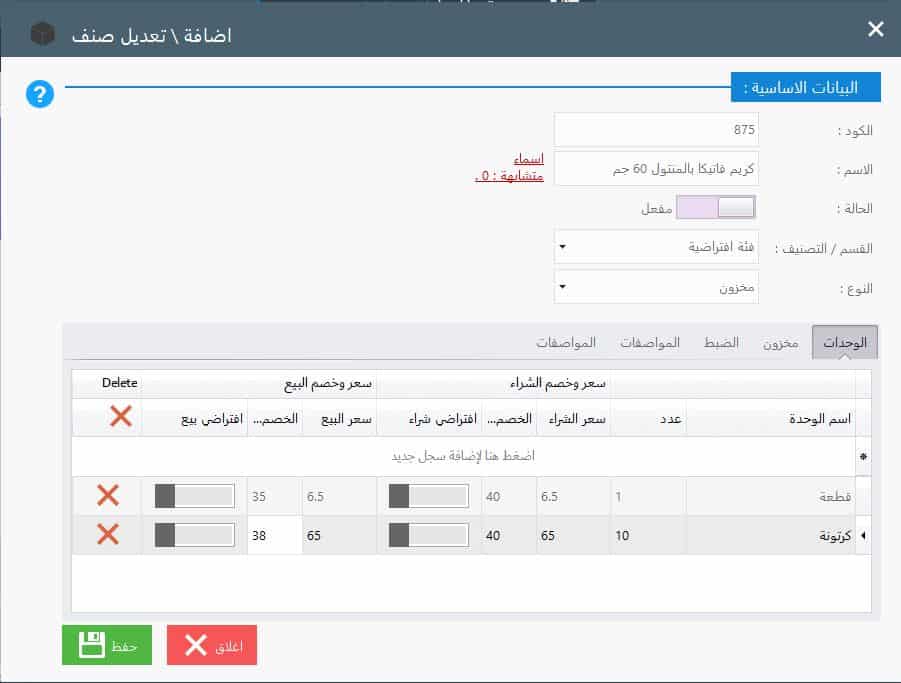Viewport: 901px width, 683px height.
Task: Switch to the الوحدات tab
Action: point(845,343)
